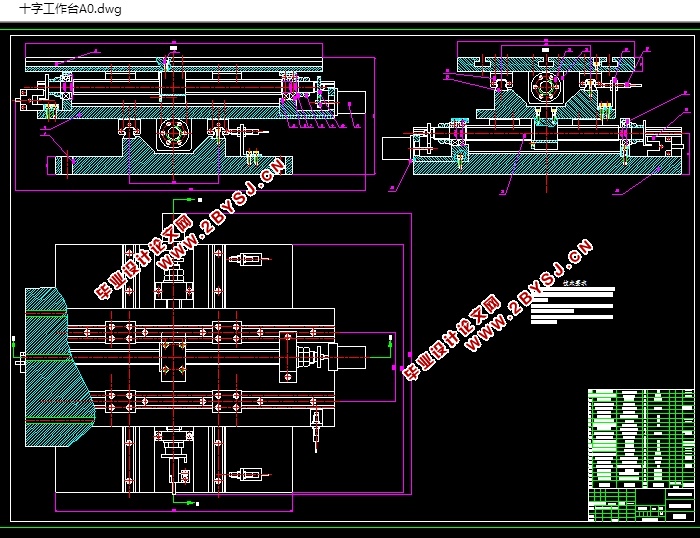Click the 技术要求 heading text

click(x=573, y=284)
